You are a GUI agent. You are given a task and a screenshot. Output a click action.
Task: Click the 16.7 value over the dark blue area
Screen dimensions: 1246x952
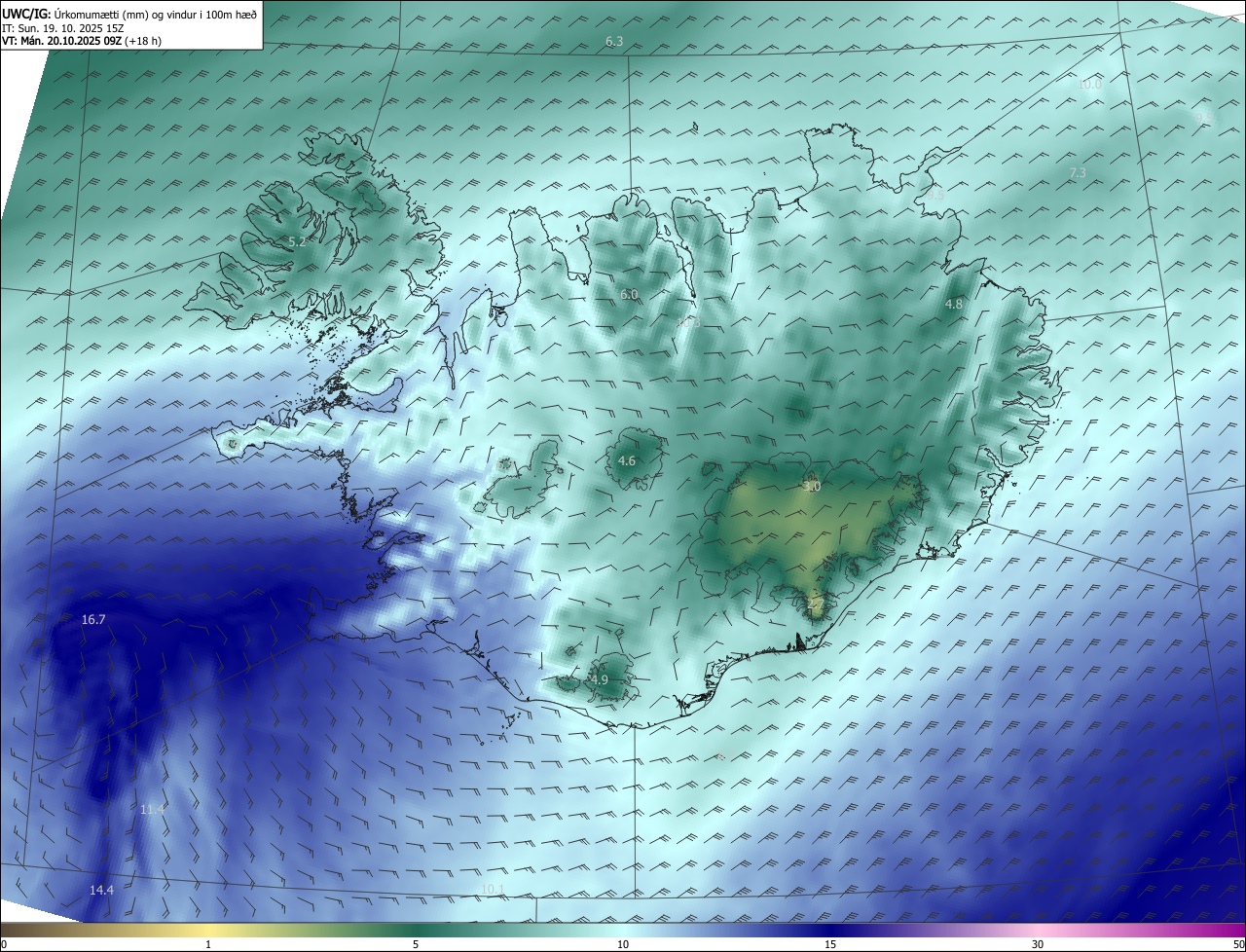(93, 619)
